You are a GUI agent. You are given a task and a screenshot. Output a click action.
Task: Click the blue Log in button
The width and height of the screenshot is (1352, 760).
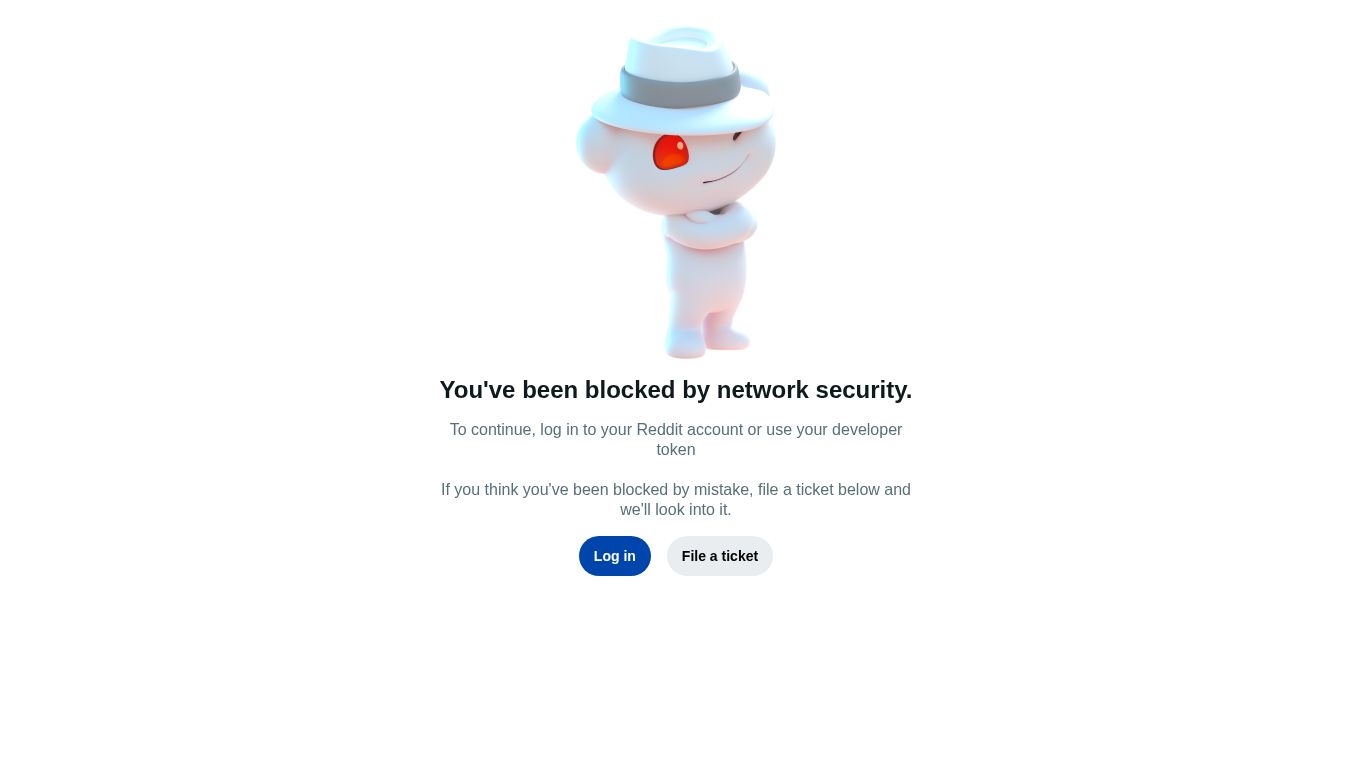tap(614, 556)
